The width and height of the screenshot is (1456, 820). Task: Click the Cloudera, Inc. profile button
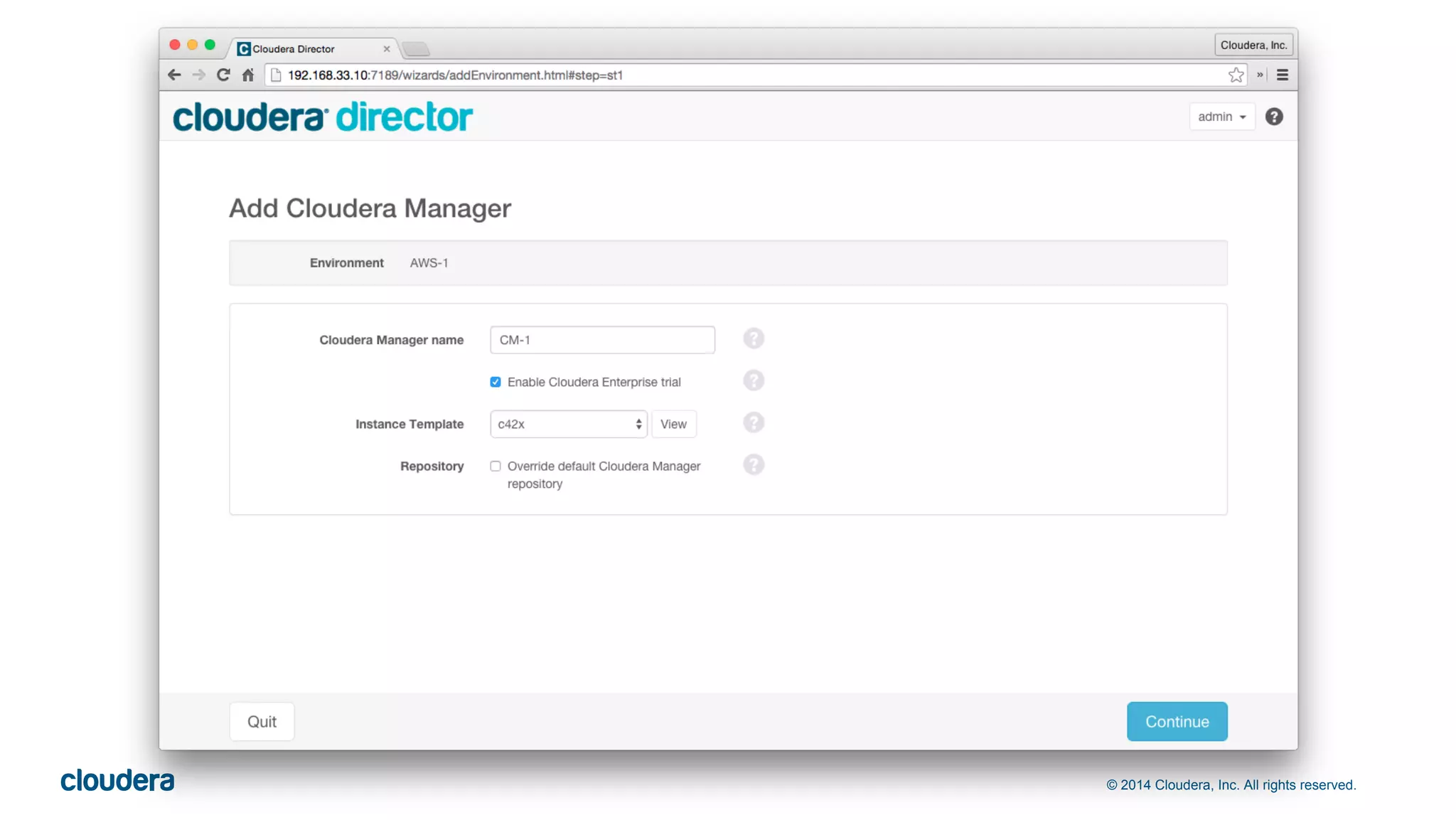(x=1253, y=45)
